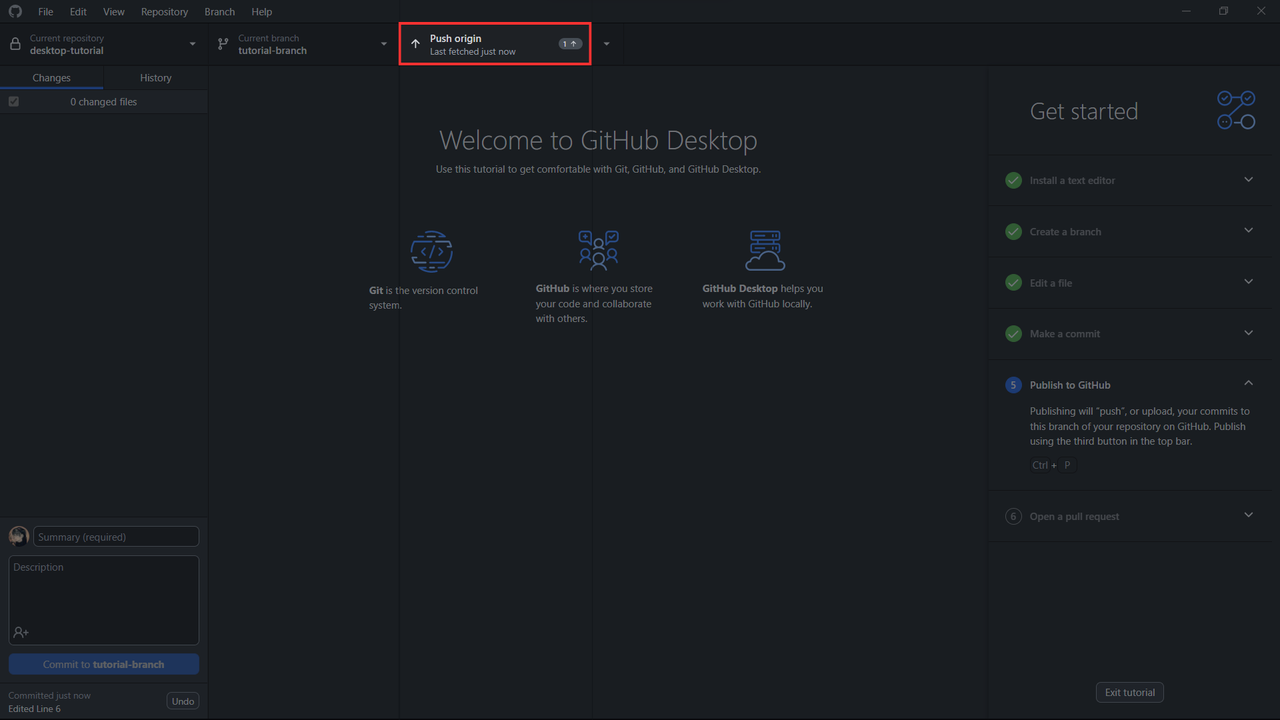Expand the Open a pull request step
Screen dimensions: 1280x720
1248,516
